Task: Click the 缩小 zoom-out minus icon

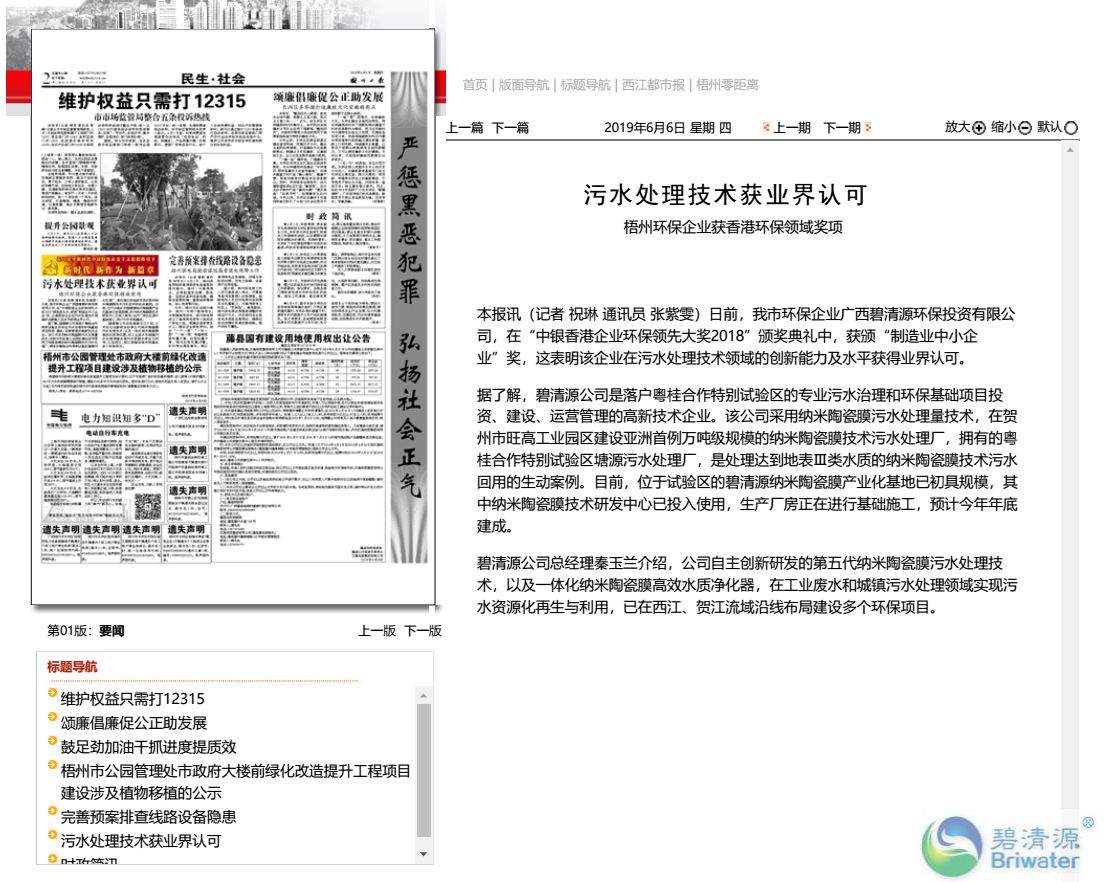Action: 1025,128
